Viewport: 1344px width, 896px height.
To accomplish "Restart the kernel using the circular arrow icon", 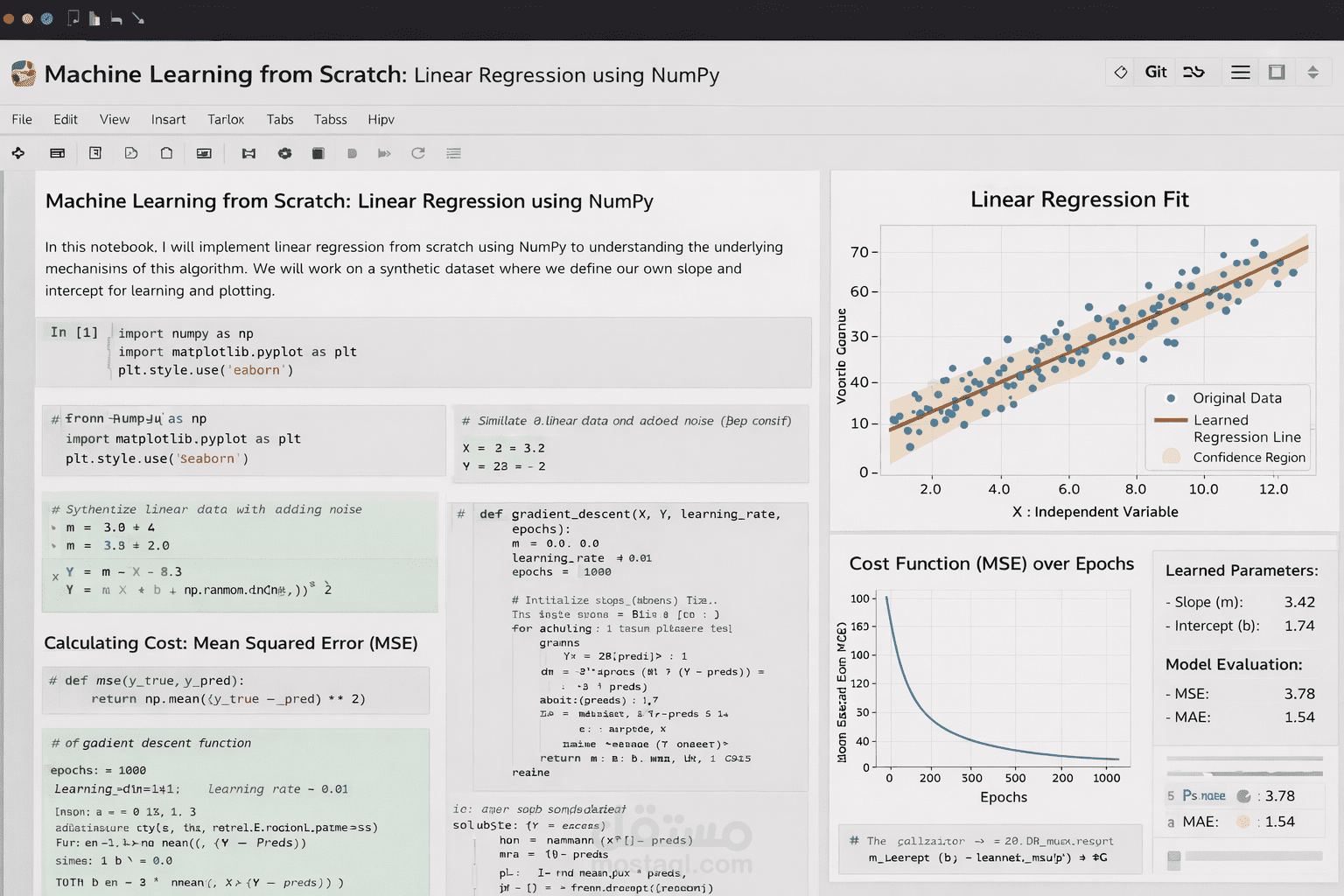I will point(418,153).
